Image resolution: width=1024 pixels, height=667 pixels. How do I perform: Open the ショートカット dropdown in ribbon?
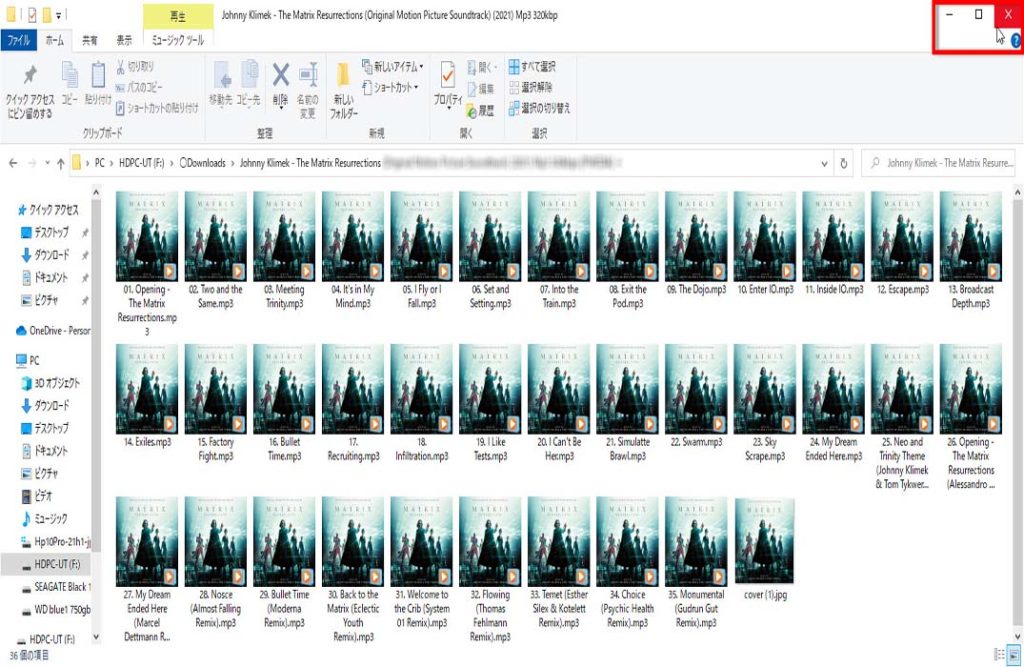click(x=392, y=87)
